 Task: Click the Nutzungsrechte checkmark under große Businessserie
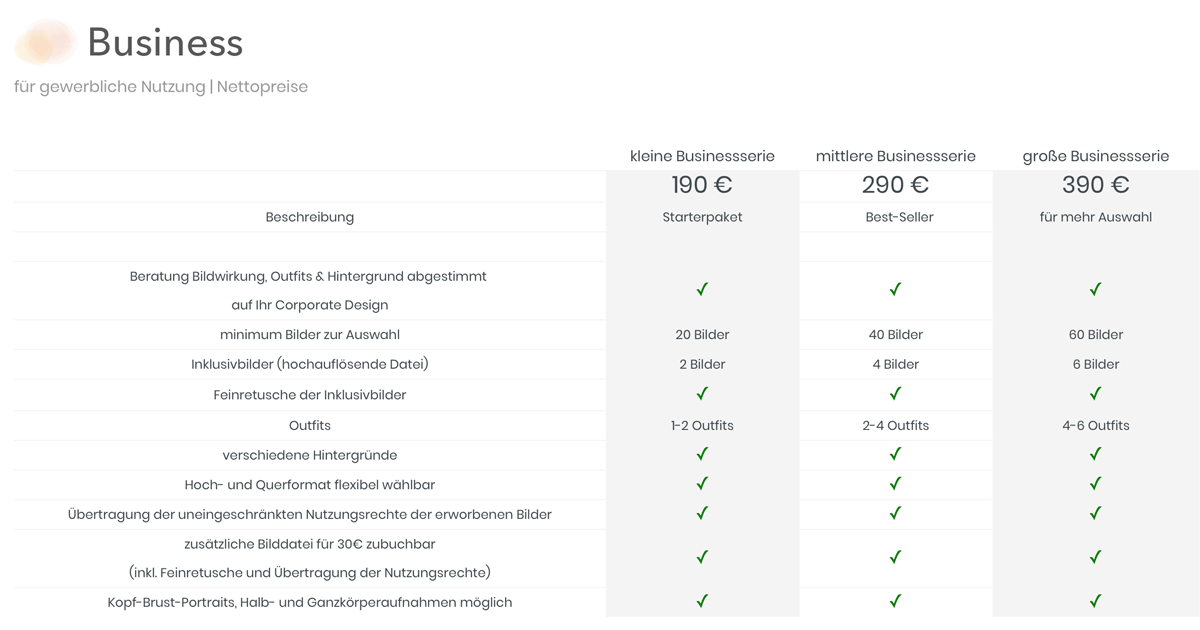coord(1095,513)
